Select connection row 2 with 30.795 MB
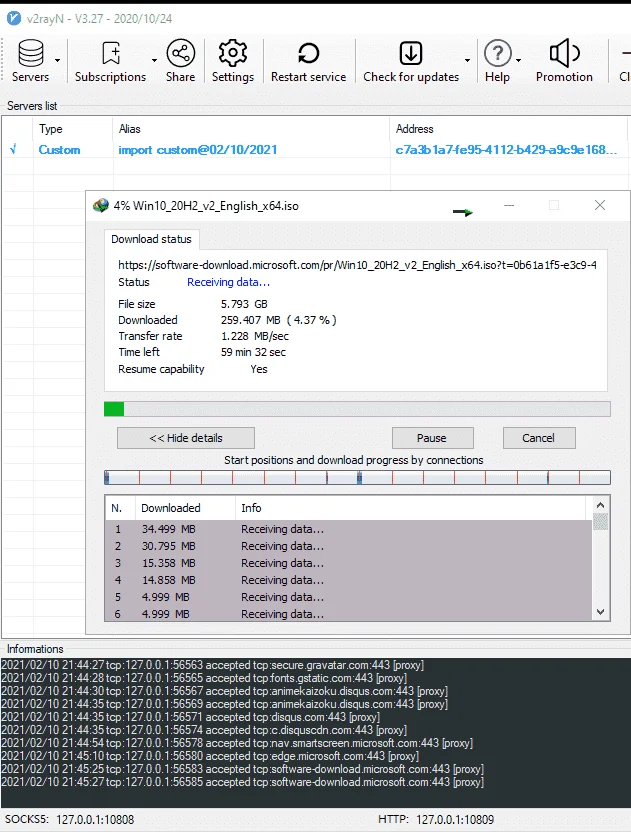The image size is (631, 832). tap(349, 546)
